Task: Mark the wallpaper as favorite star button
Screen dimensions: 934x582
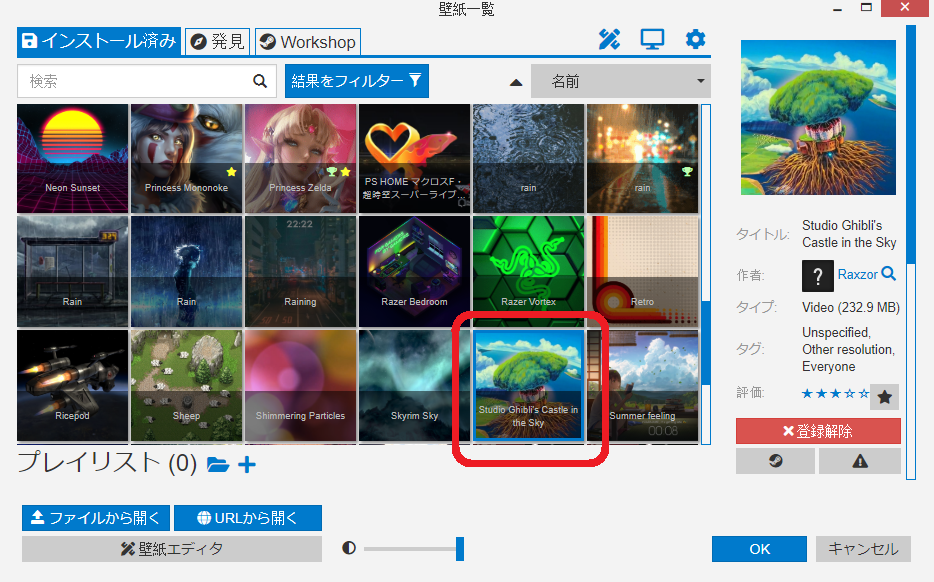Action: click(x=885, y=397)
